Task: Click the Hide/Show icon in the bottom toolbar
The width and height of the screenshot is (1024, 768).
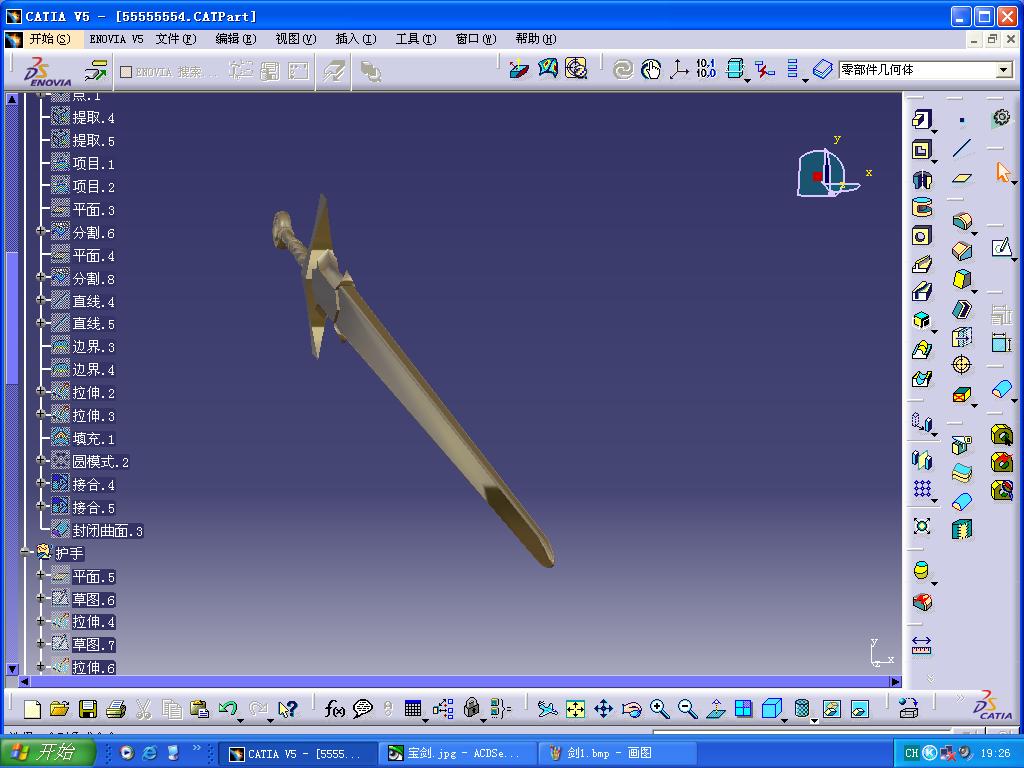Action: (x=831, y=709)
